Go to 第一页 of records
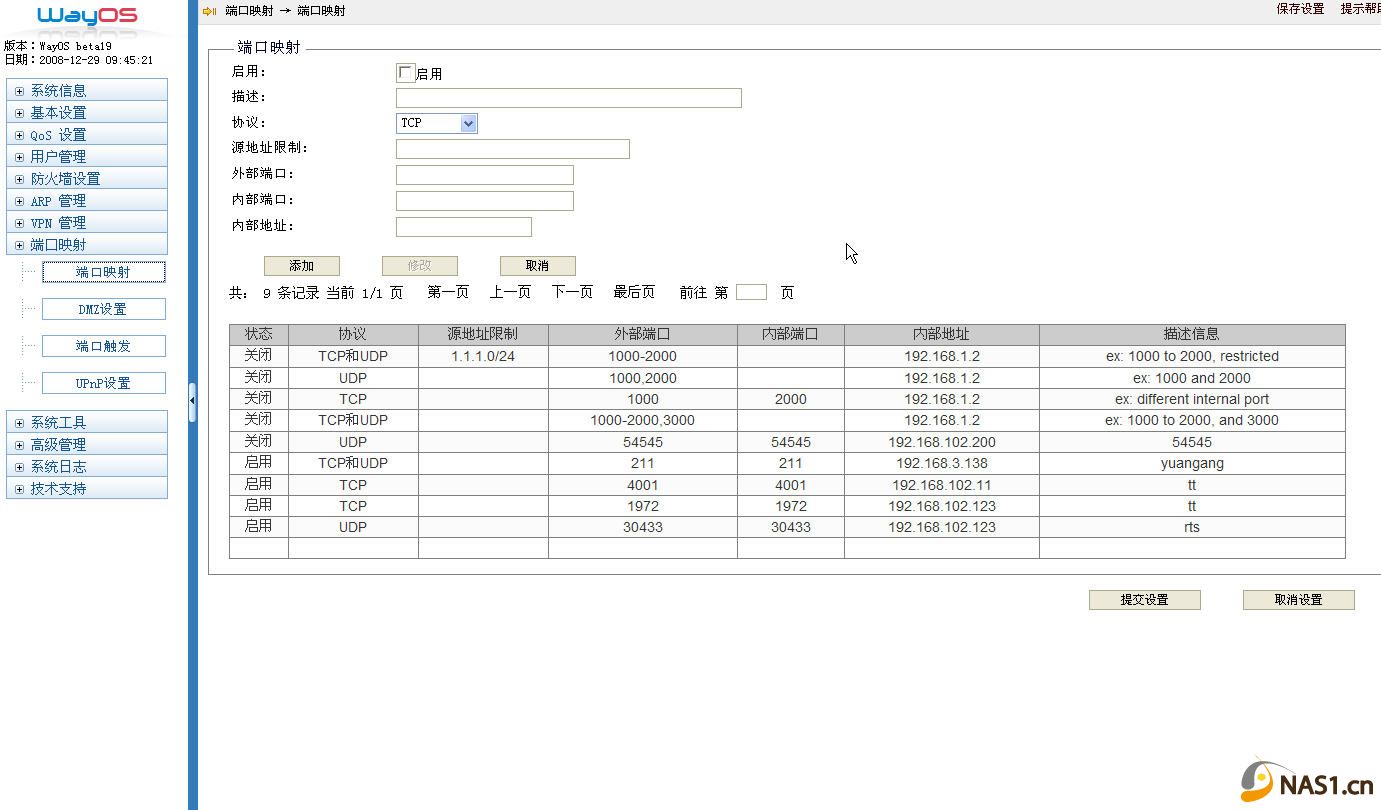 [x=448, y=292]
